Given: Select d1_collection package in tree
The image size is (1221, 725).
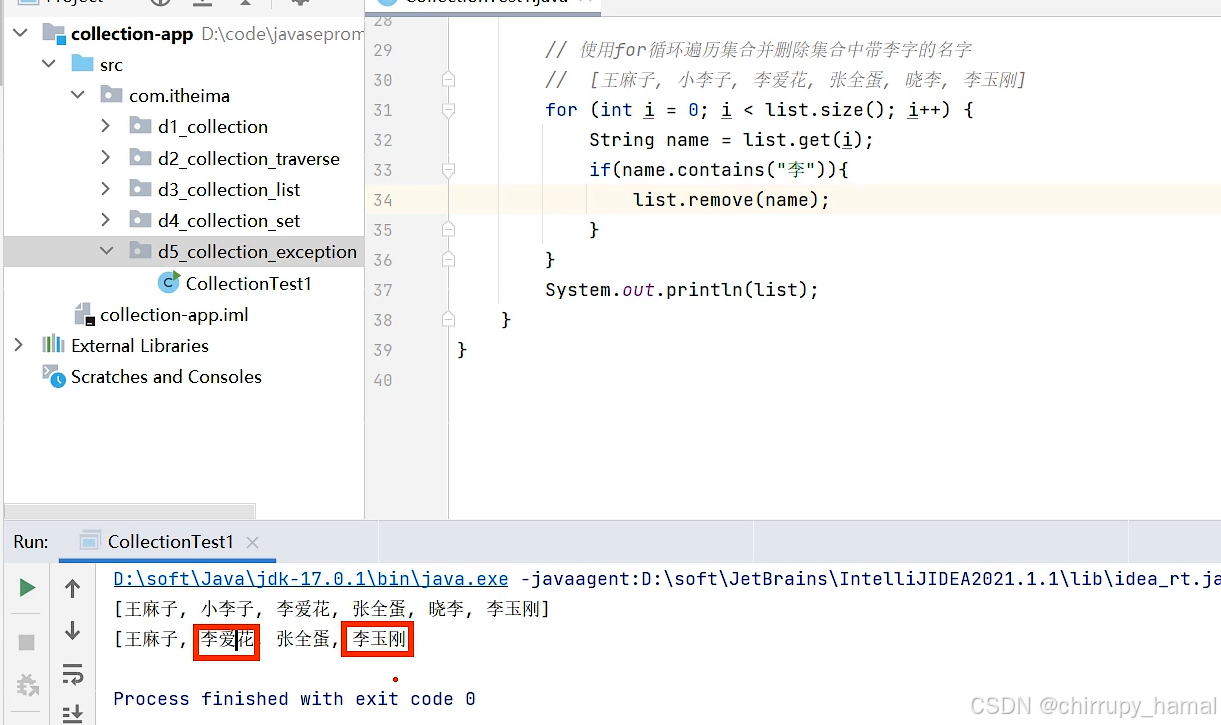Looking at the screenshot, I should [x=213, y=127].
